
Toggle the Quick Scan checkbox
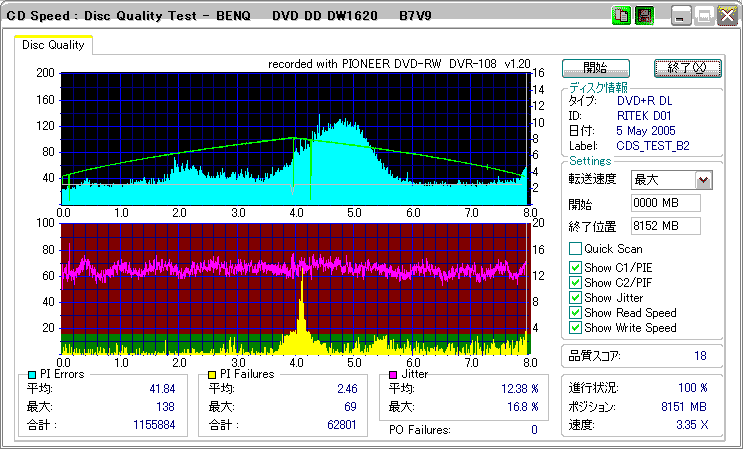point(575,249)
